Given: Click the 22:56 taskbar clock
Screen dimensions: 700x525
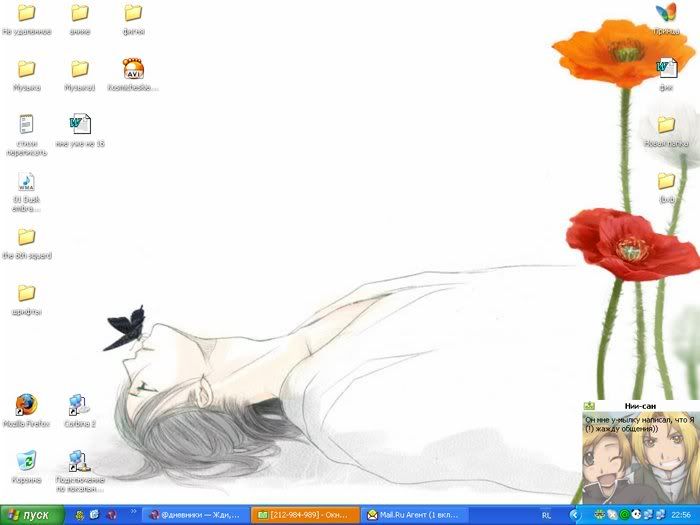Looking at the screenshot, I should (x=681, y=515).
